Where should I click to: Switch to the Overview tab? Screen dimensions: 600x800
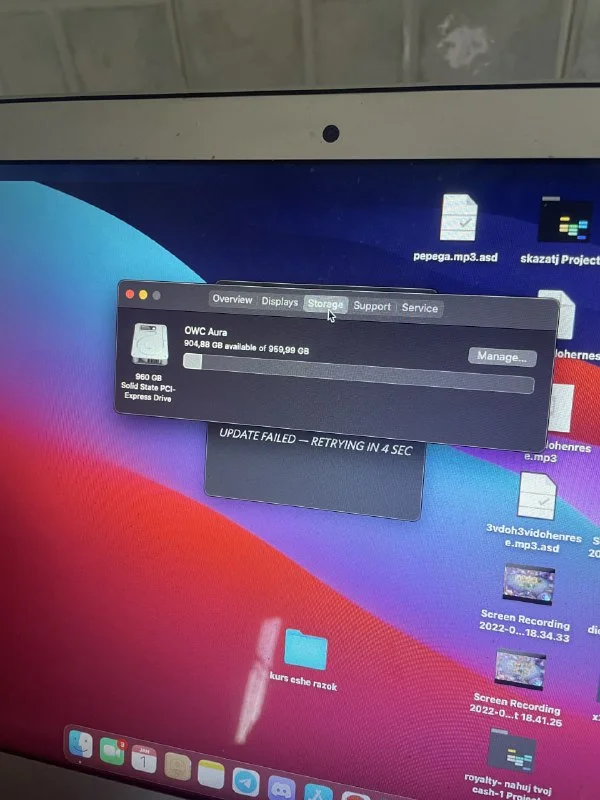pos(232,300)
